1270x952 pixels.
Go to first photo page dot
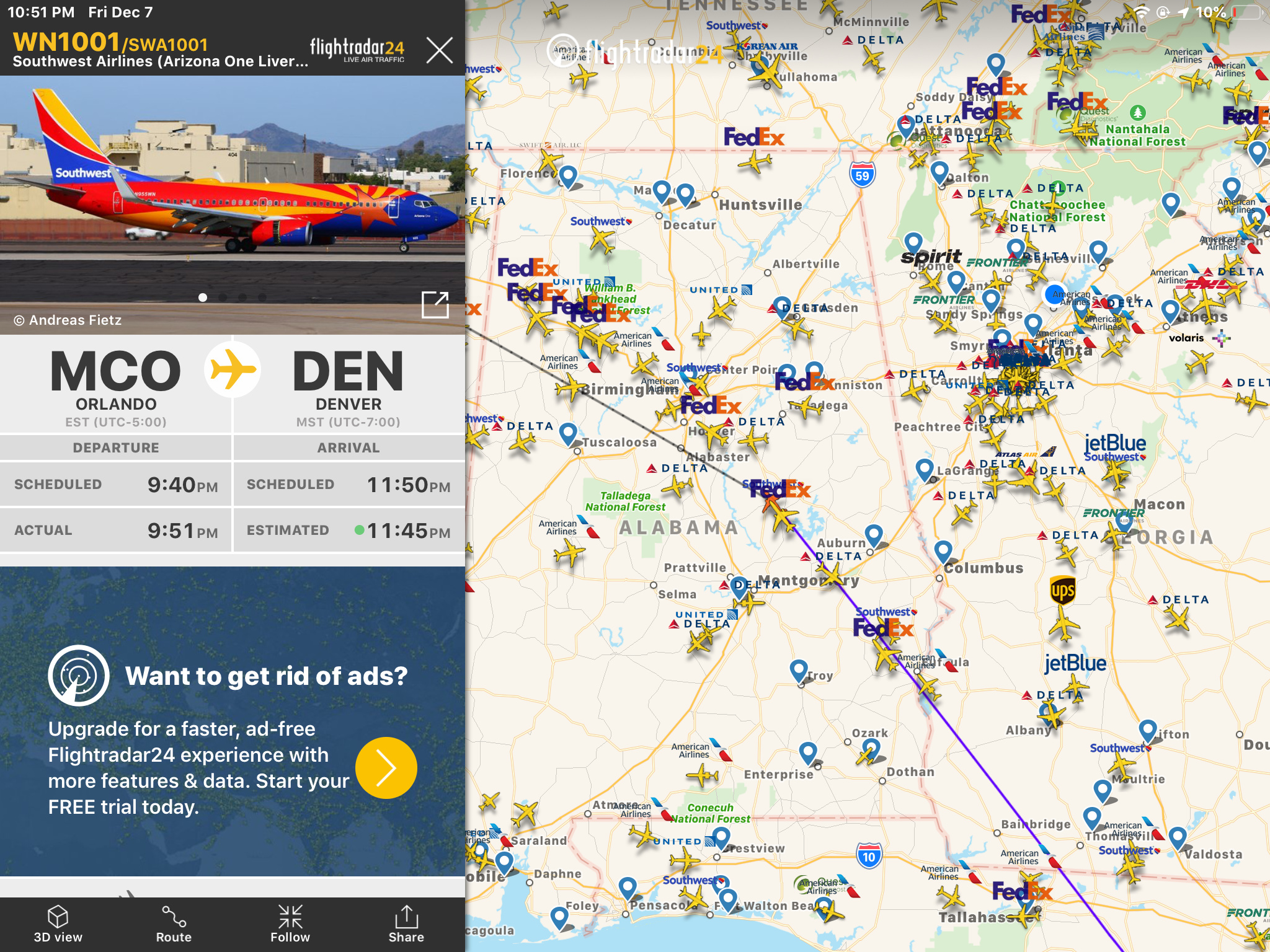click(x=203, y=297)
